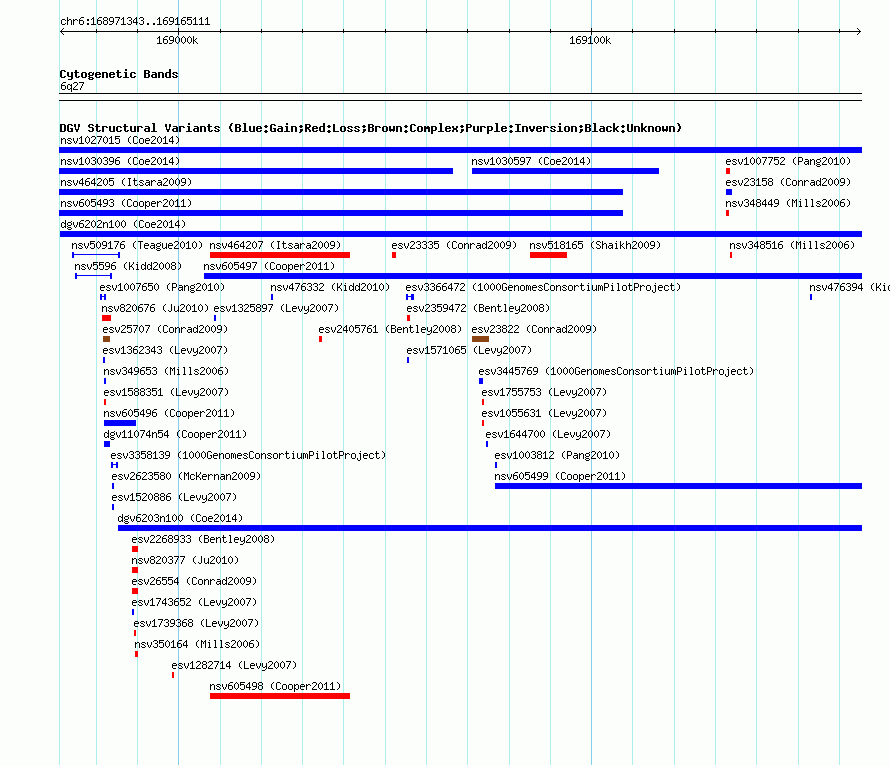Click the nsv348516 (Mills2006) label
This screenshot has width=890, height=765.
coord(792,245)
